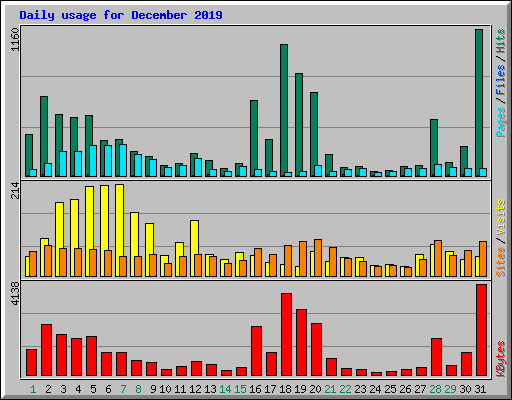
Task: Click day label 2 on the axis
Action: (48, 389)
